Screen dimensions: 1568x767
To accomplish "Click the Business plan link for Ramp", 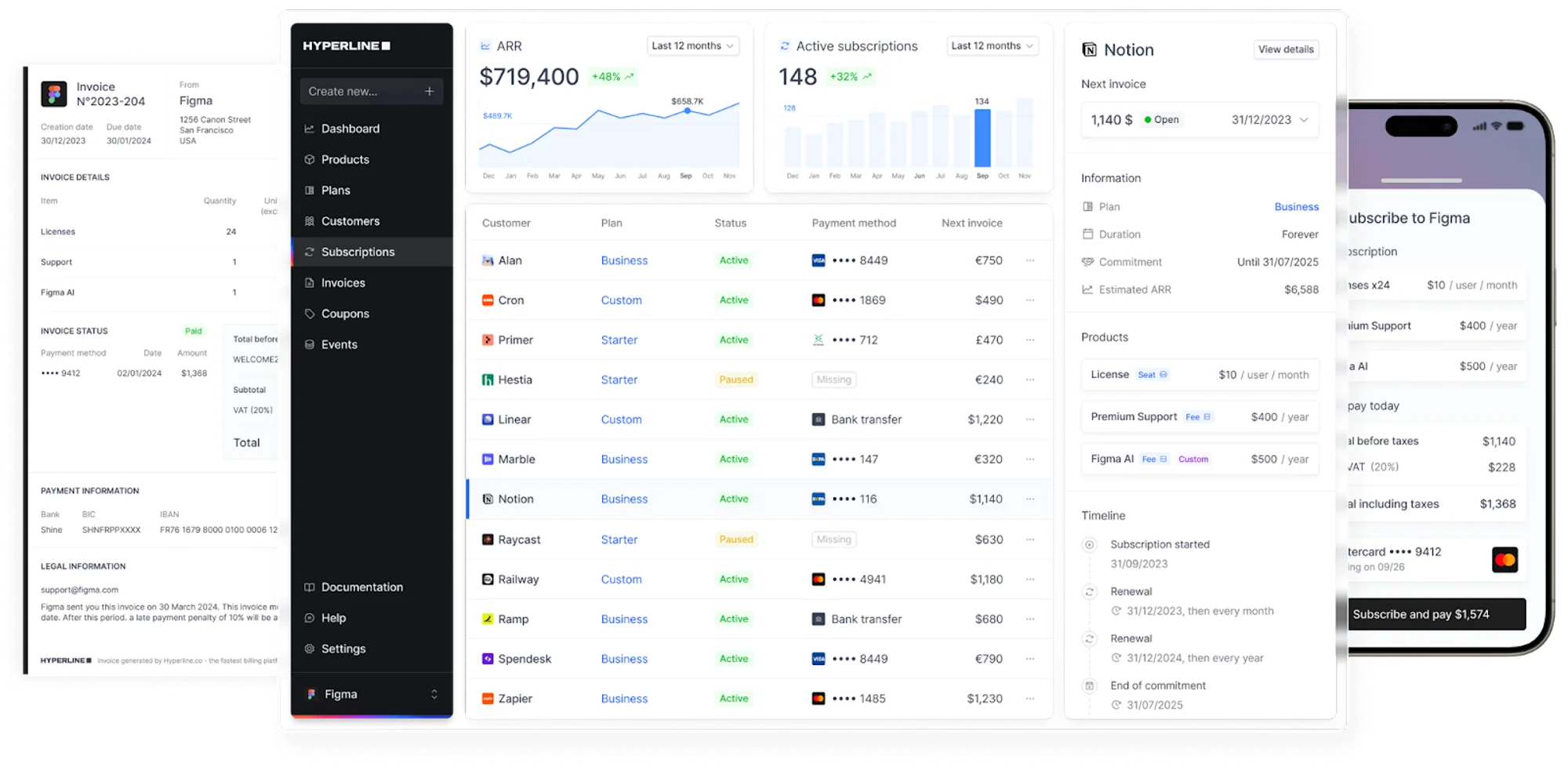I will (624, 619).
